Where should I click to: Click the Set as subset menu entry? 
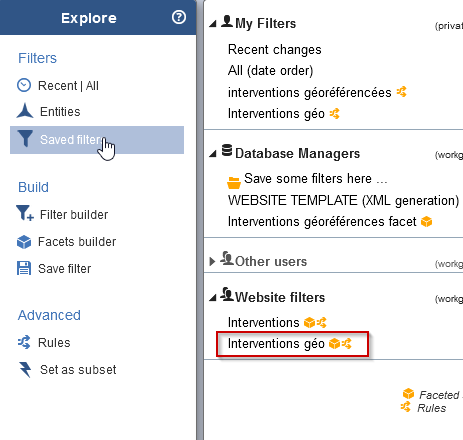(78, 370)
